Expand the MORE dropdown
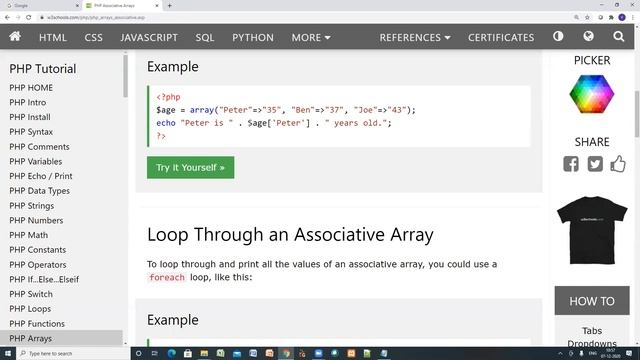 point(311,38)
